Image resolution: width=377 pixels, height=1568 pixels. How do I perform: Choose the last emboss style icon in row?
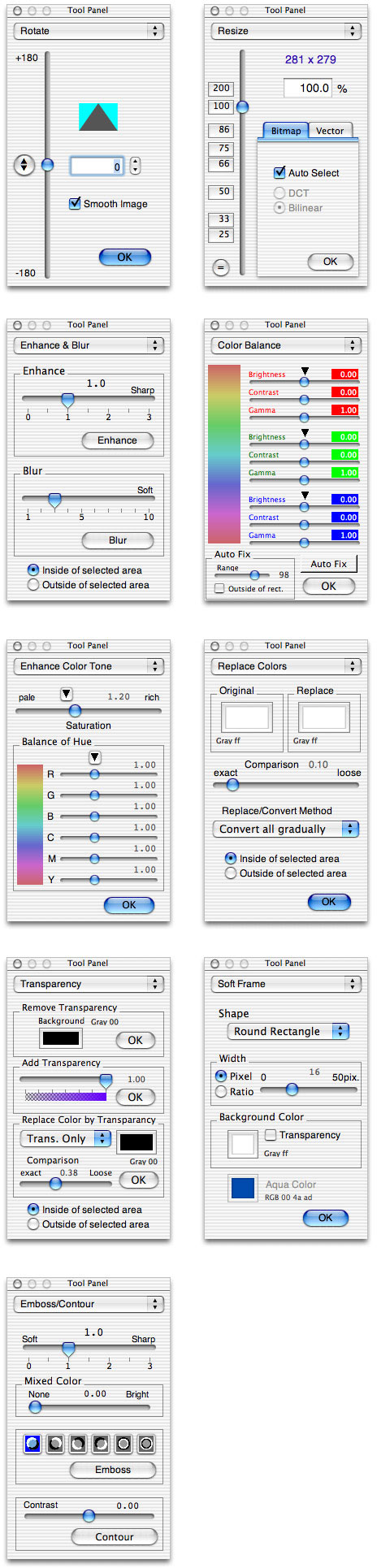click(x=146, y=1444)
